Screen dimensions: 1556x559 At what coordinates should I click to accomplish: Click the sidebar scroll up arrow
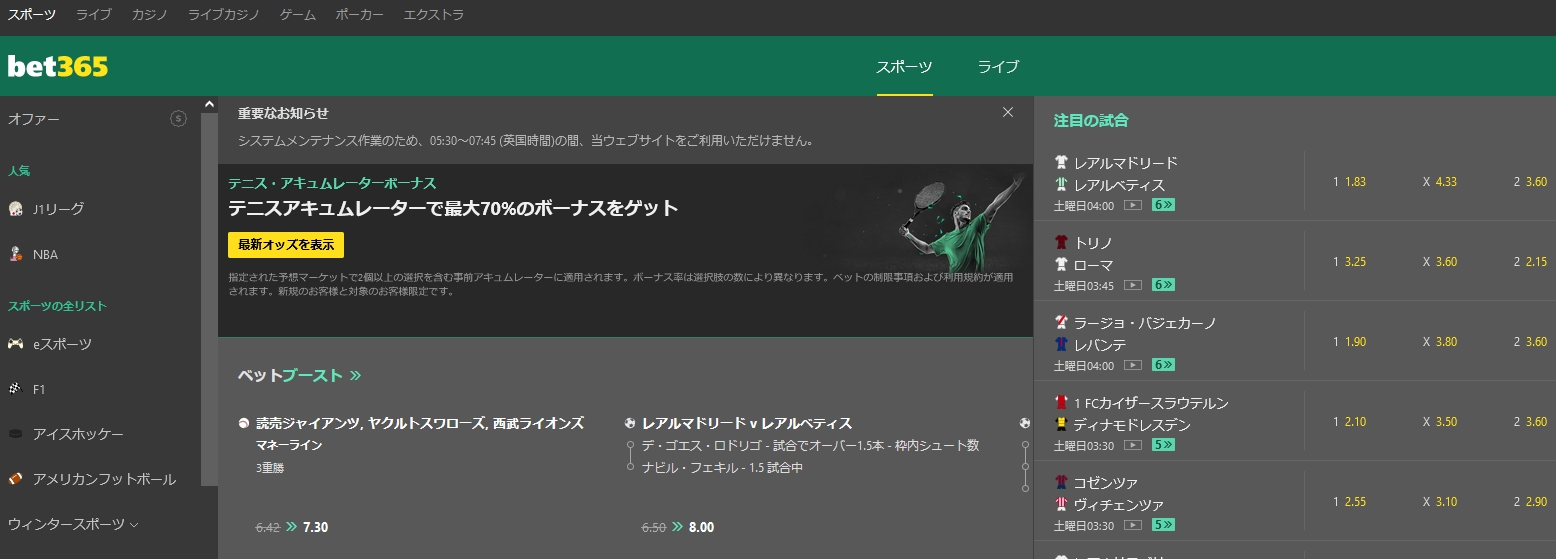tap(209, 103)
